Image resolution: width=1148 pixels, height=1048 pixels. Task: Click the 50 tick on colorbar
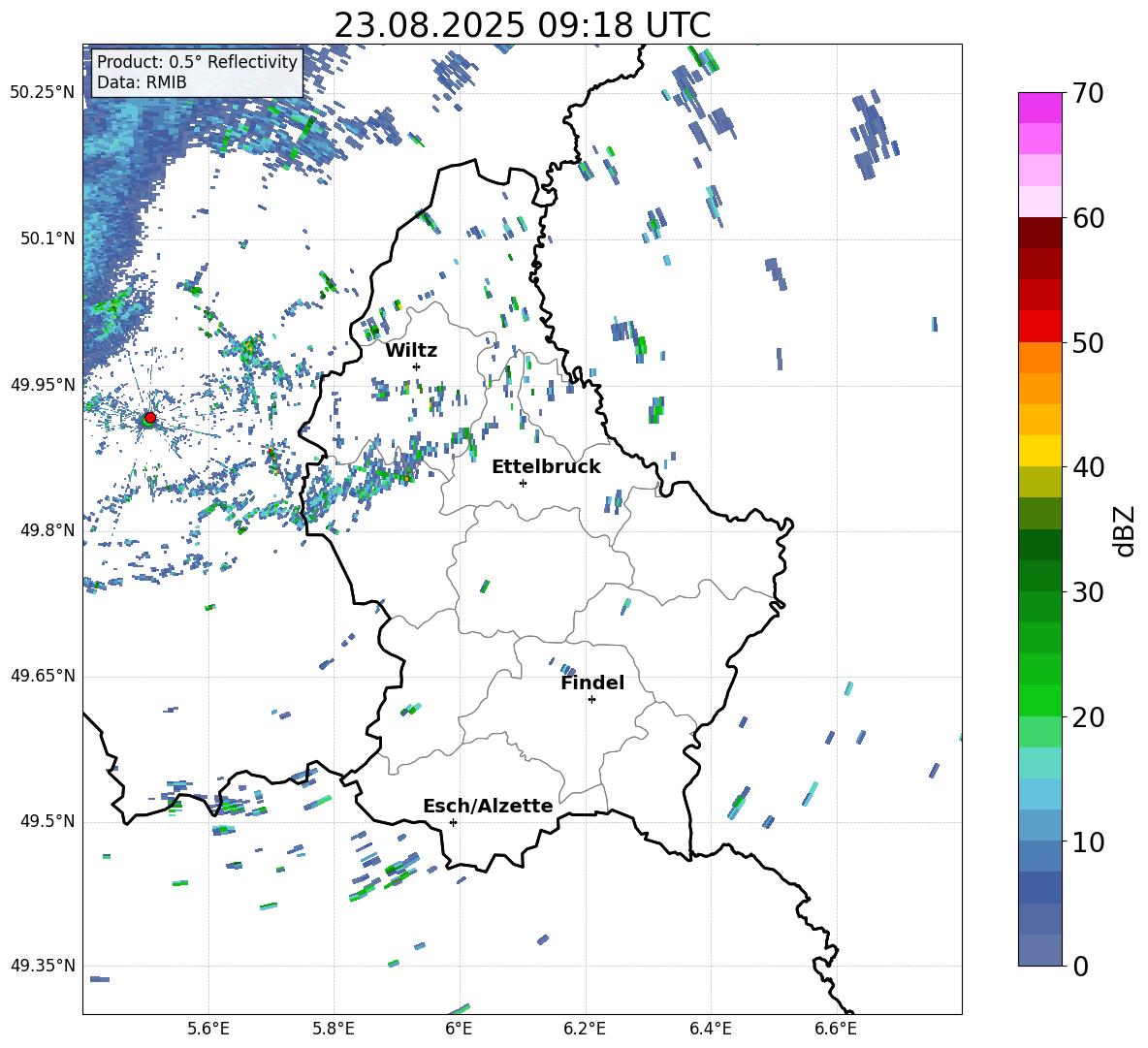click(x=1087, y=343)
